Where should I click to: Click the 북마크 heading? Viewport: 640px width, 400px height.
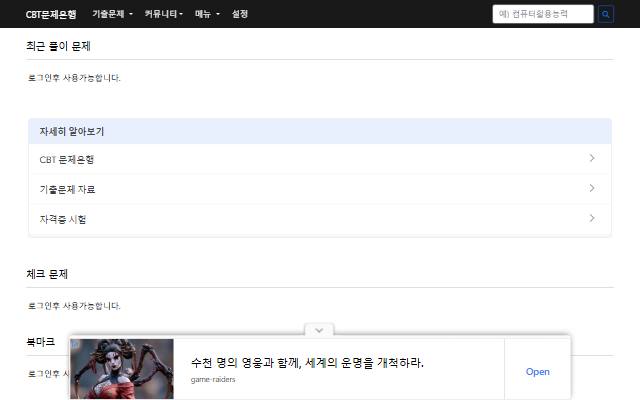pos(40,342)
